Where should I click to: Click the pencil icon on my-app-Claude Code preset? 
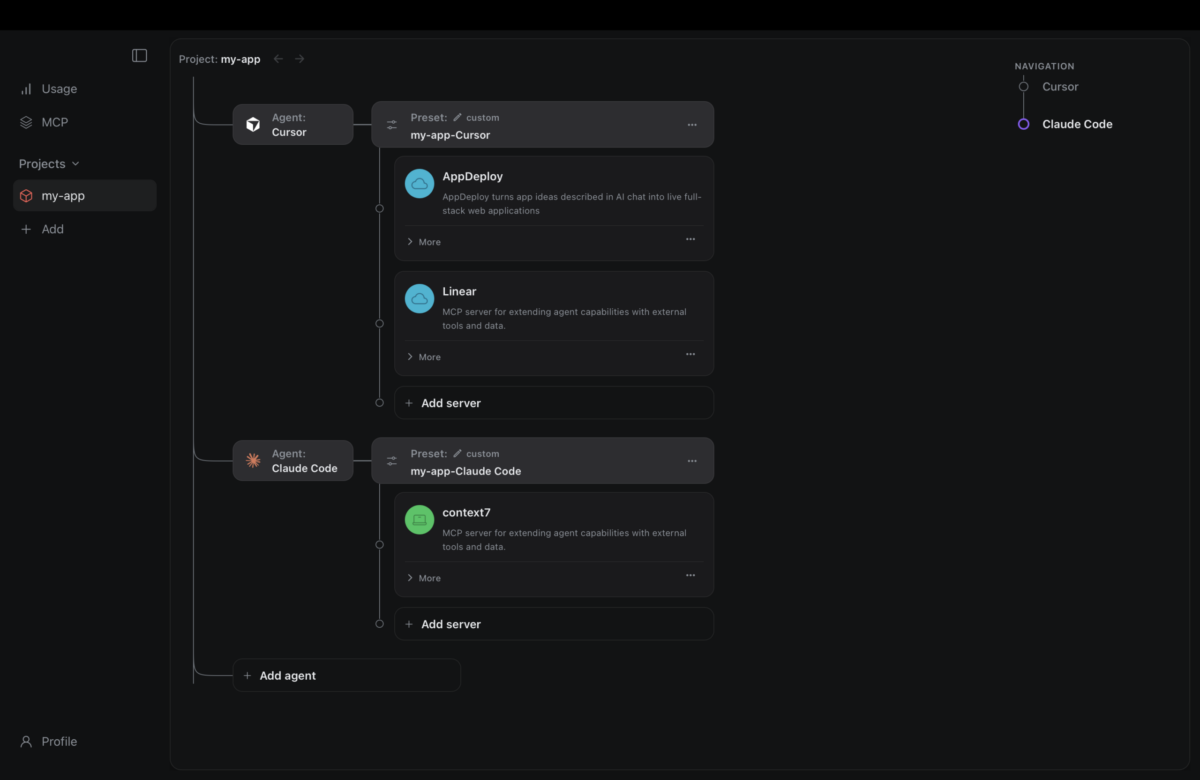click(x=458, y=454)
